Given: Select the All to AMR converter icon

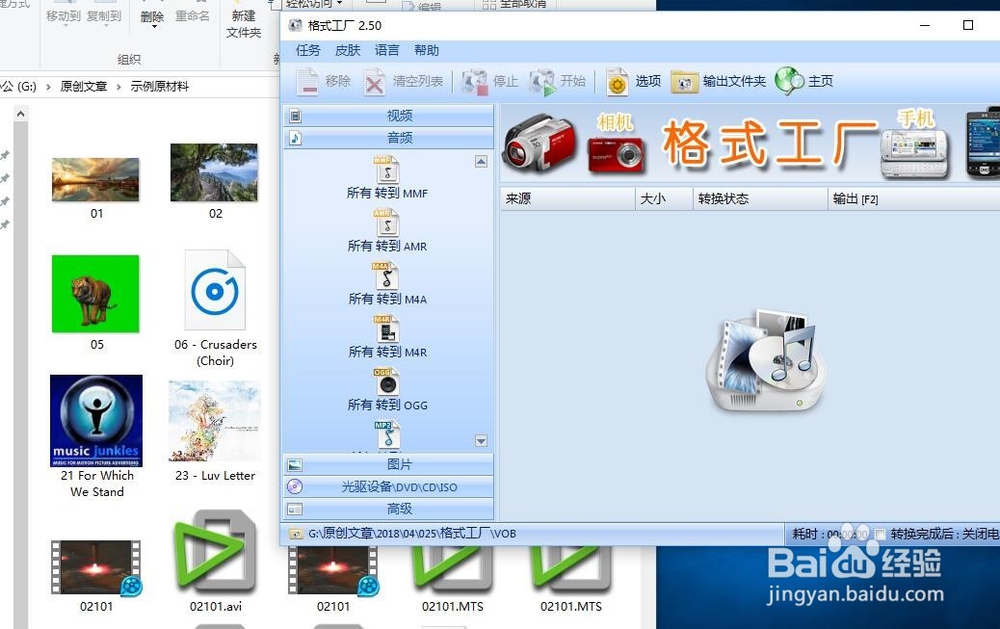Looking at the screenshot, I should pyautogui.click(x=386, y=223).
